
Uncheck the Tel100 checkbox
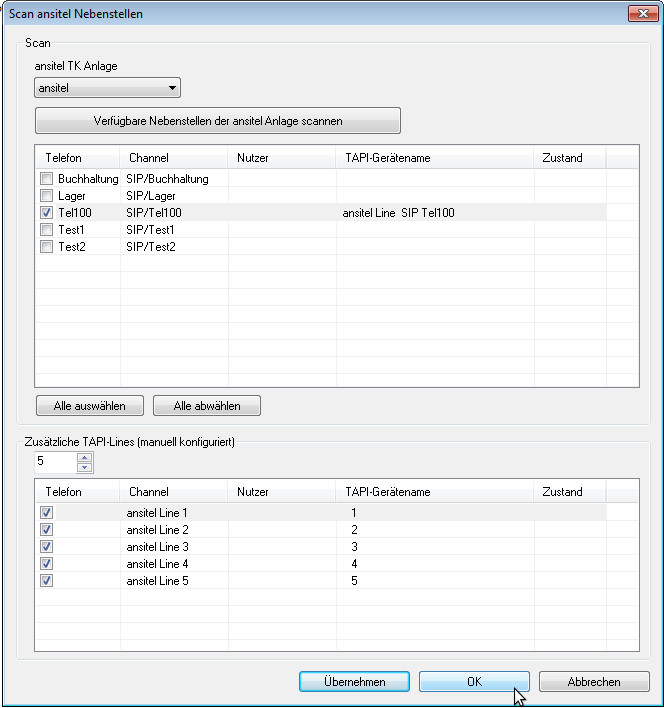click(46, 213)
